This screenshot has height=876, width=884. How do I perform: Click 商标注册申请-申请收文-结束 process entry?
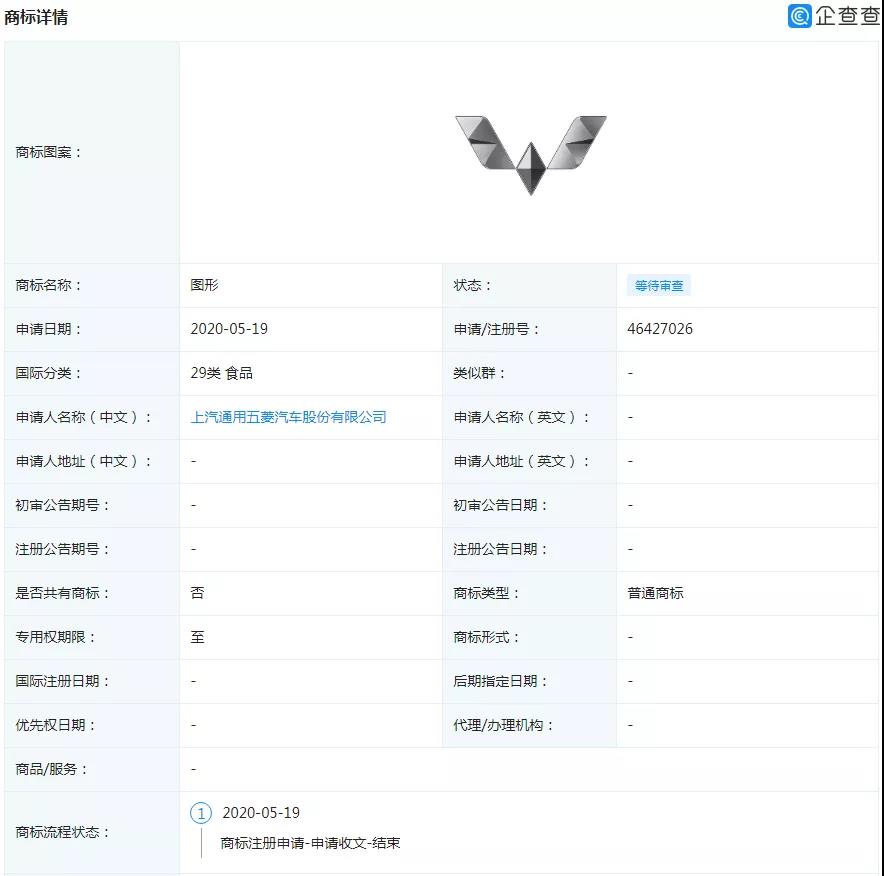point(310,843)
